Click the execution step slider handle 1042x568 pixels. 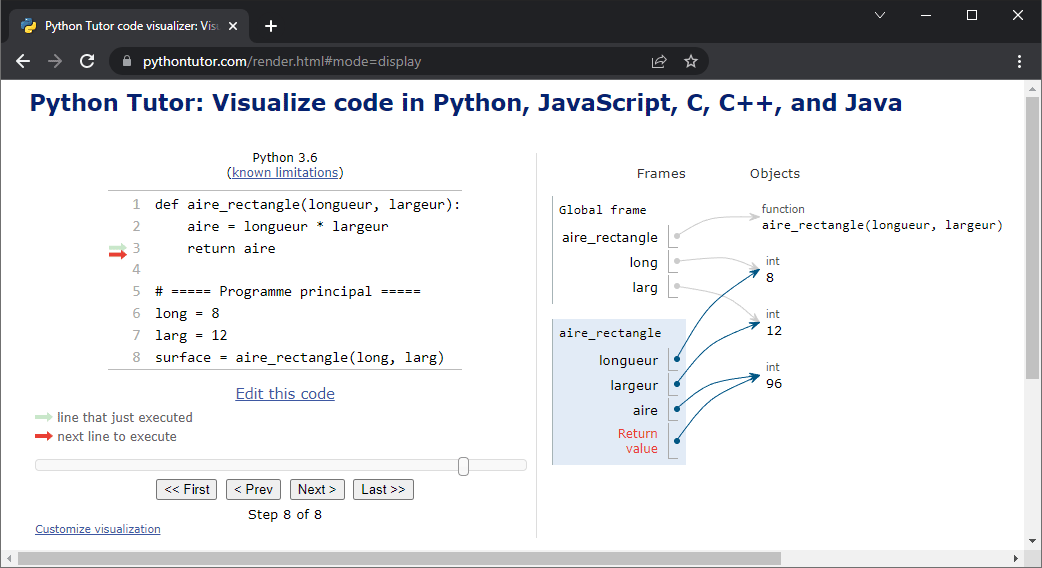(x=463, y=466)
